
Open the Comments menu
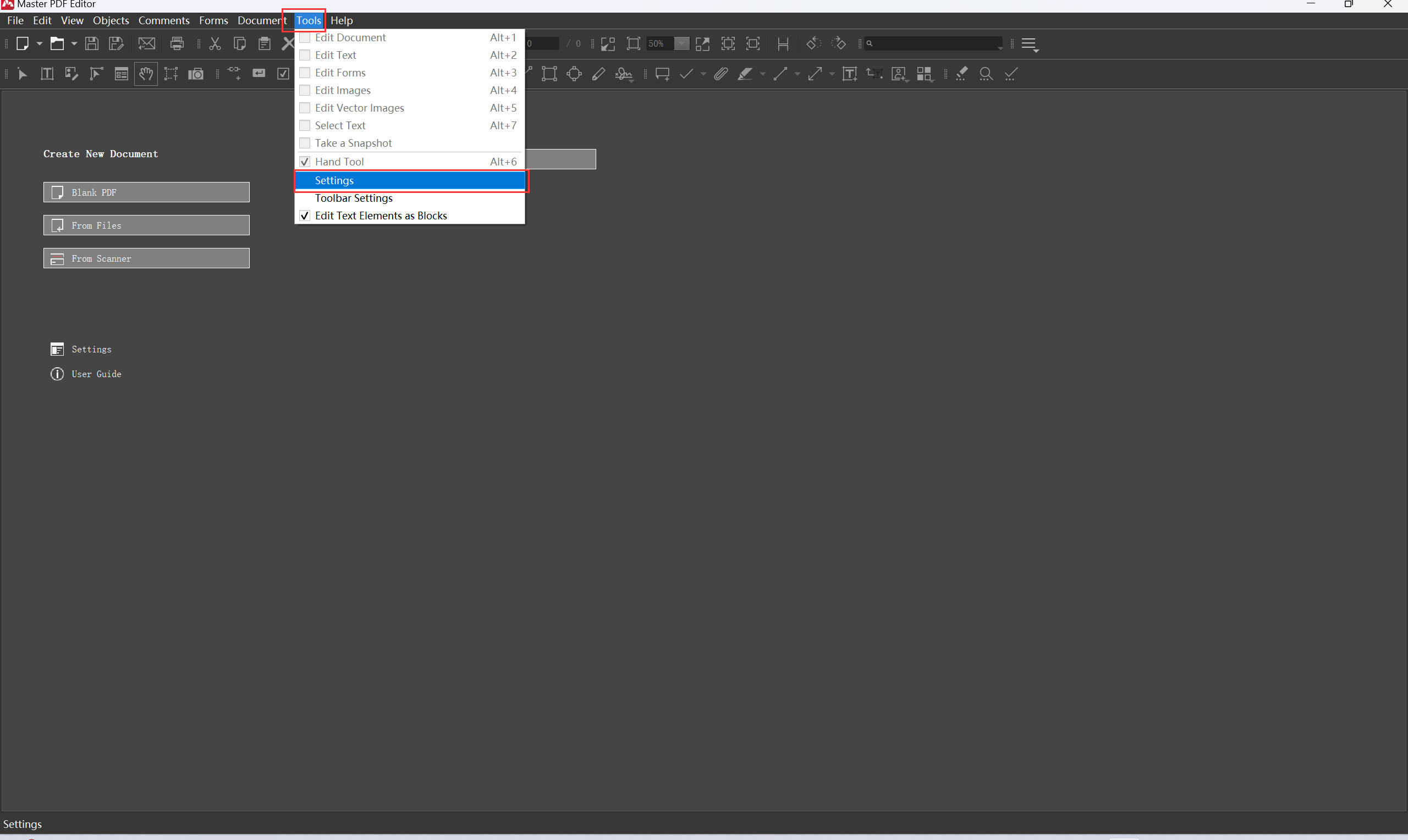coord(163,20)
